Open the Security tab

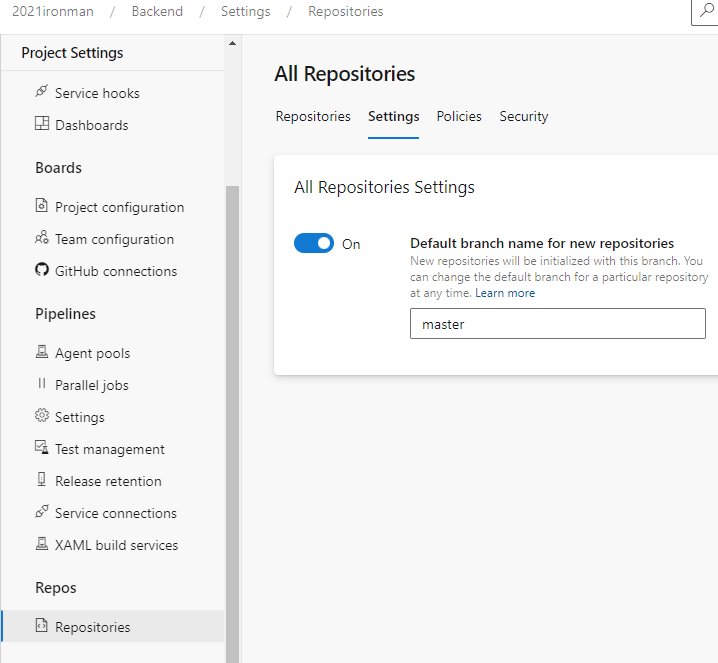tap(524, 116)
